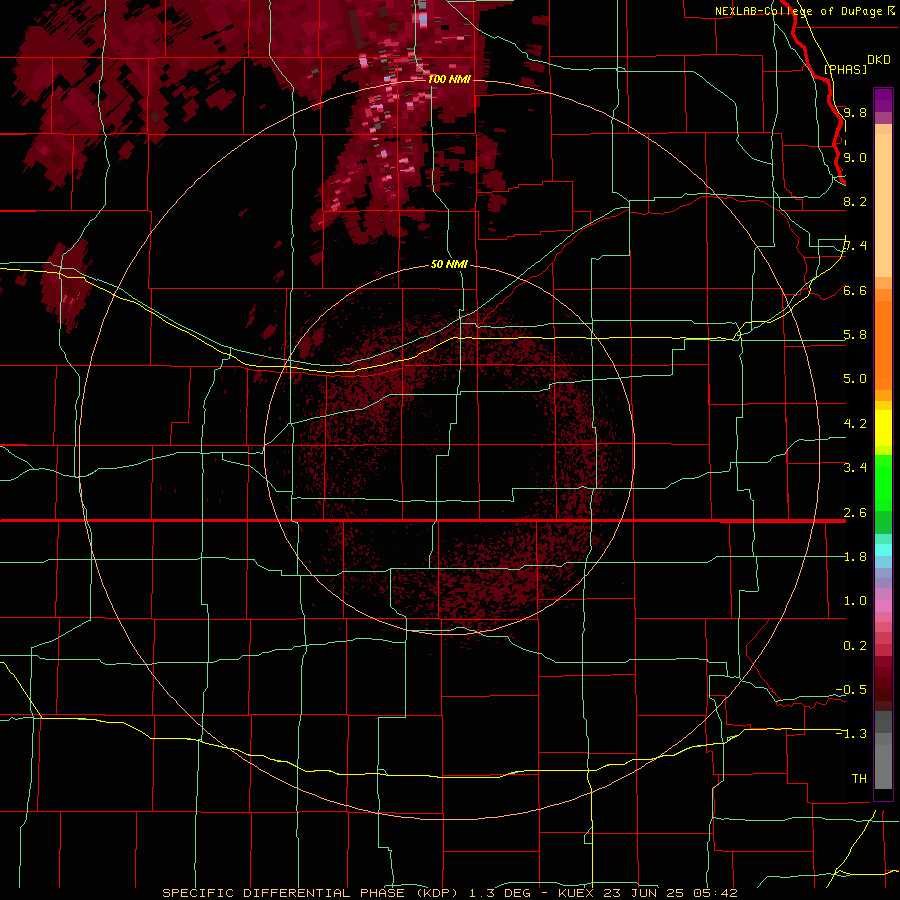The width and height of the screenshot is (900, 900).
Task: Click the 0.2 value on the color scale
Action: [855, 646]
